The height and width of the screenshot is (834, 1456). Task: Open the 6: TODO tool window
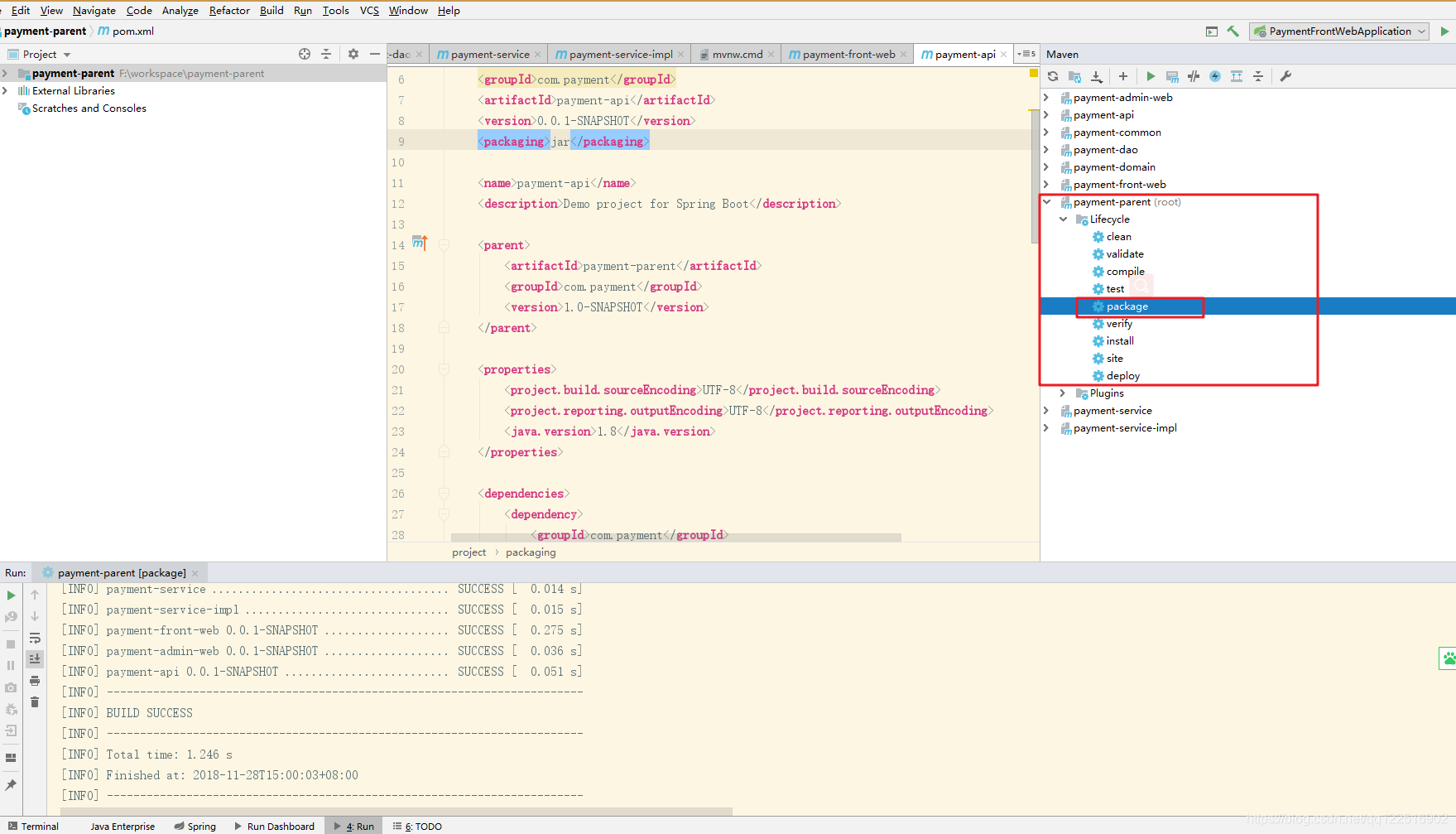point(418,826)
